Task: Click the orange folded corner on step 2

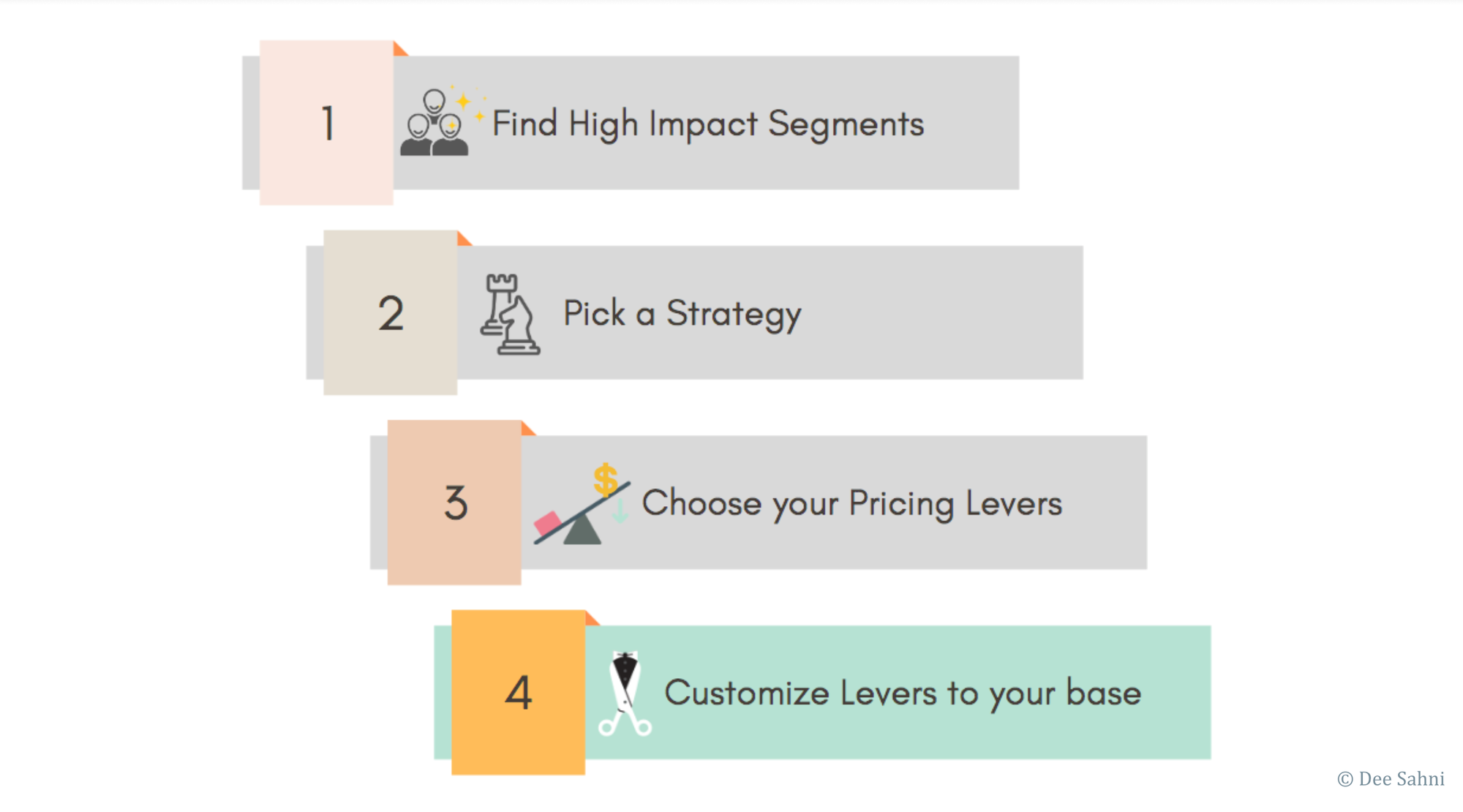Action: point(462,240)
